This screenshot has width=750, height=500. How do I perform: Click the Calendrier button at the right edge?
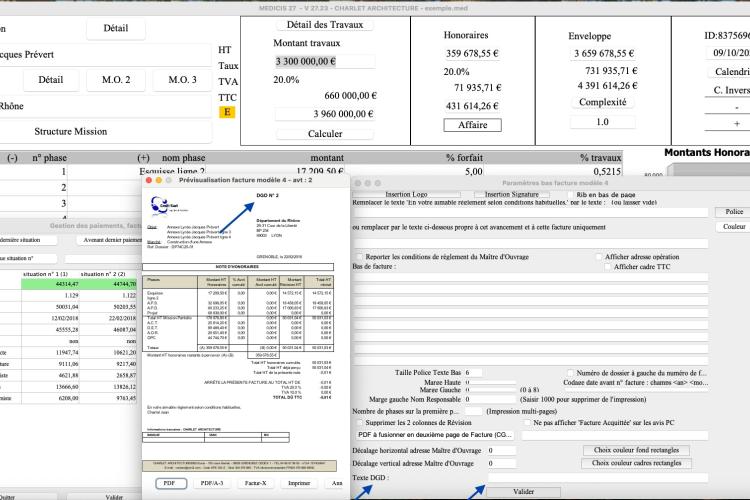(x=730, y=72)
